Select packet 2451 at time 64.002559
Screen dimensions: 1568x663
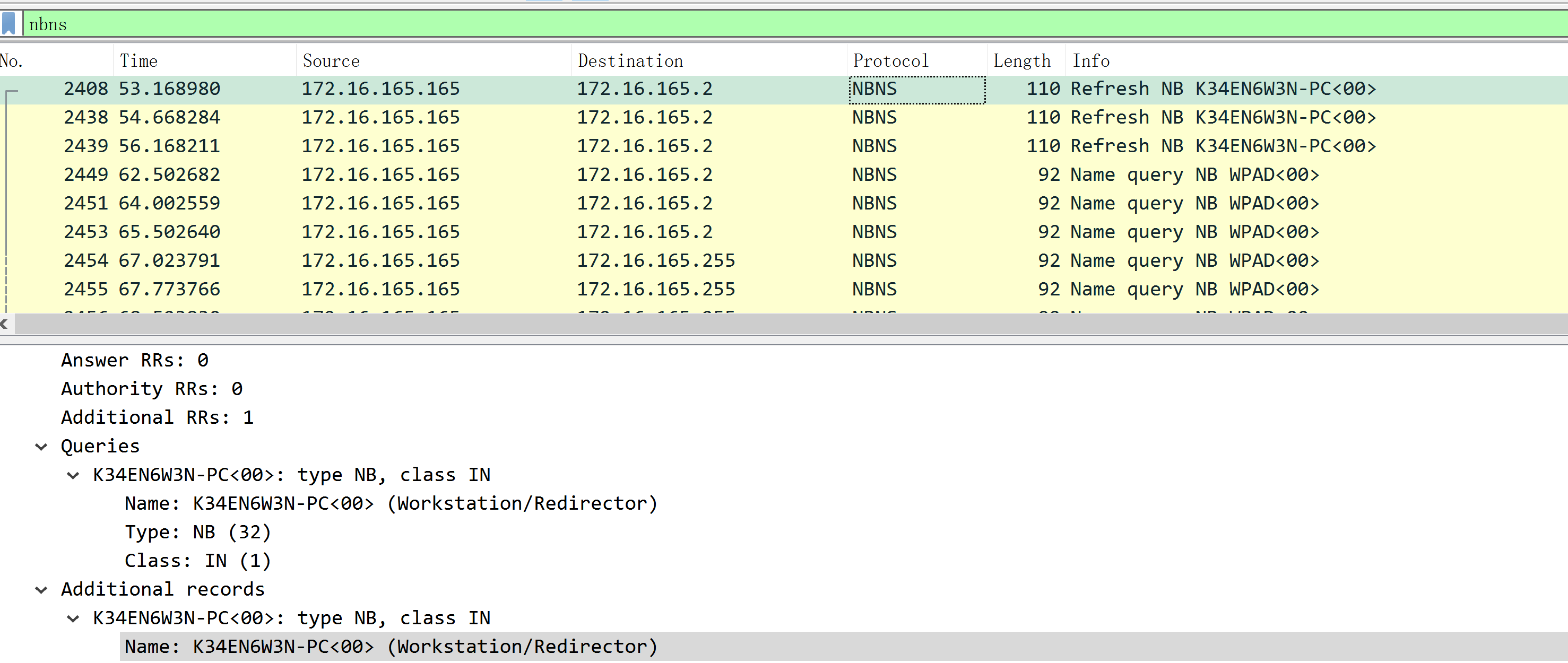[x=784, y=204]
